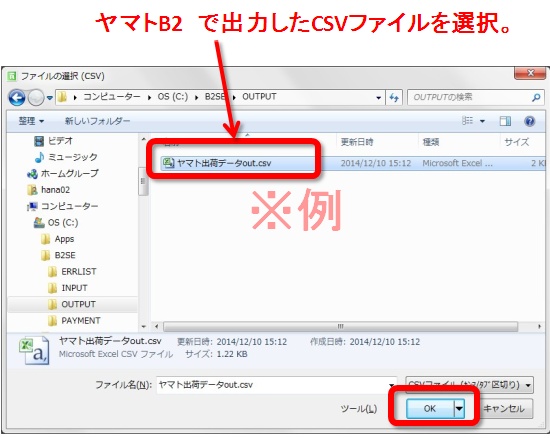
Task: Focus the OUTPUTの検索 search box
Action: (x=470, y=97)
